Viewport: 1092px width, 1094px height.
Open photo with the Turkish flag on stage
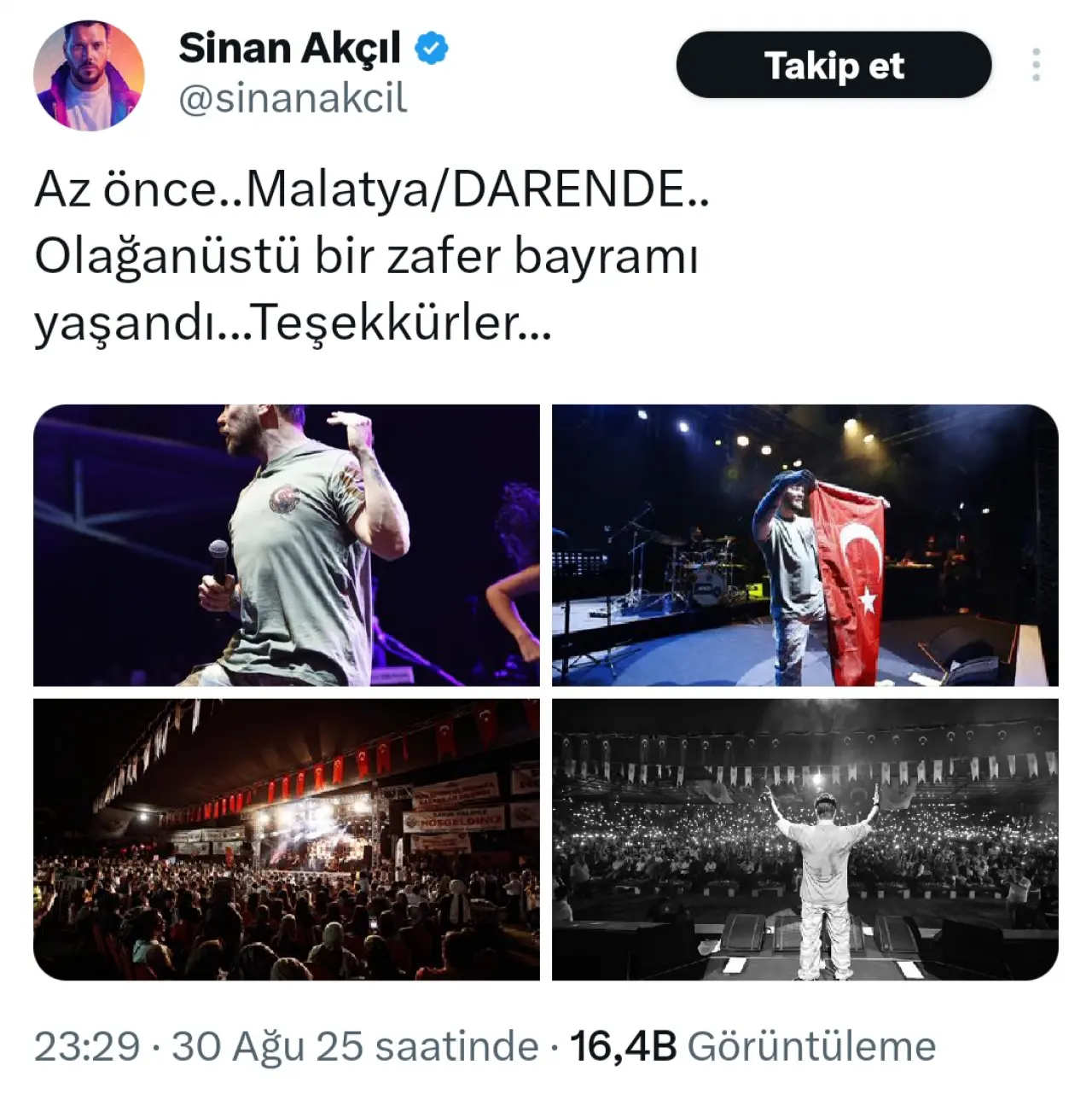(x=804, y=545)
